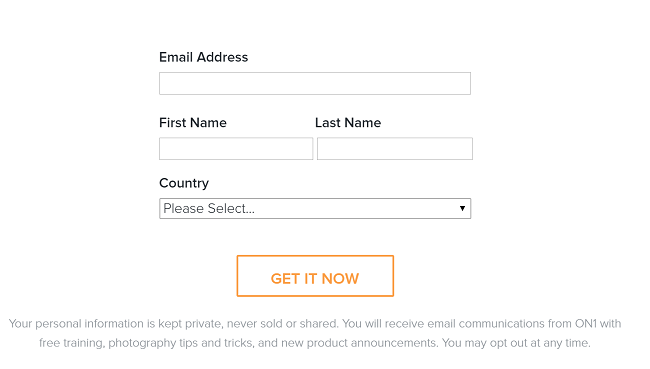Screen dimensions: 650x369
Task: Click the First Name label
Action: [193, 123]
